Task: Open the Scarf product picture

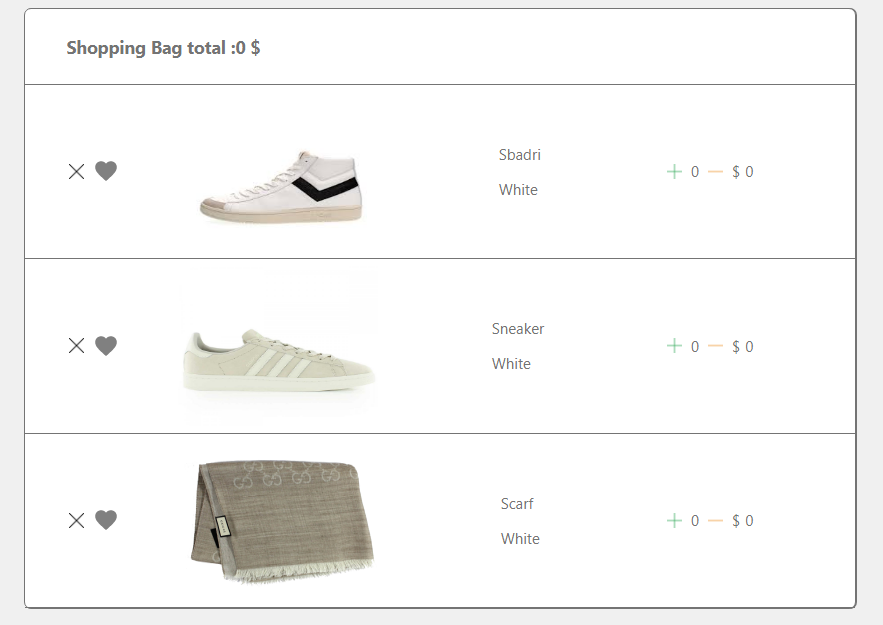Action: tap(280, 520)
